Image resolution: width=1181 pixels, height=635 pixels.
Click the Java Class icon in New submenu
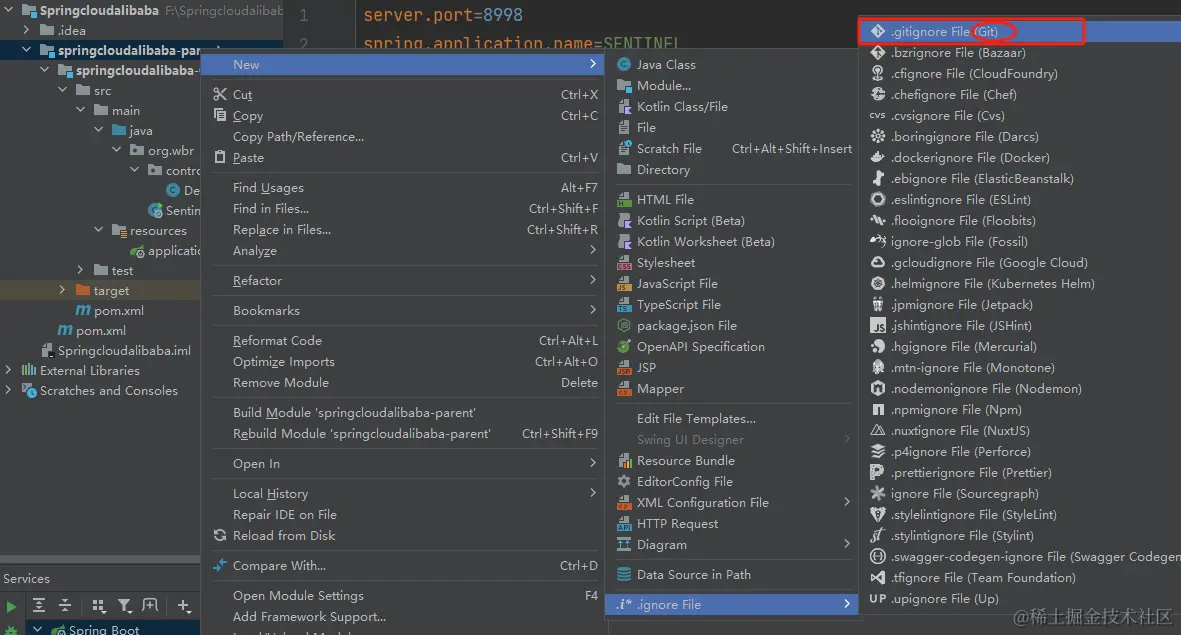coord(624,65)
